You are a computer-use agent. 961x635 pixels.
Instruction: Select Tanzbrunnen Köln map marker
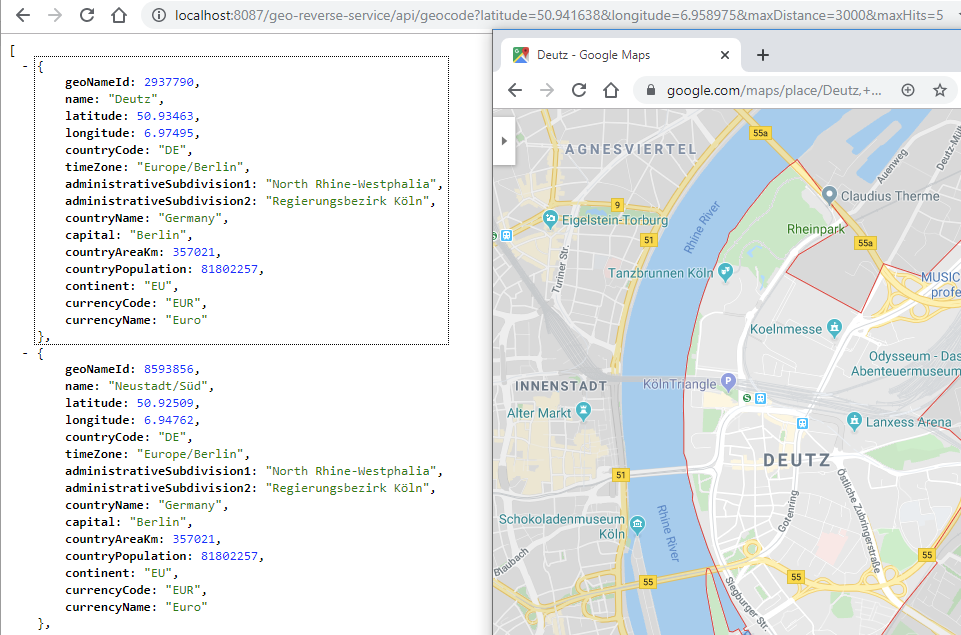pyautogui.click(x=725, y=272)
